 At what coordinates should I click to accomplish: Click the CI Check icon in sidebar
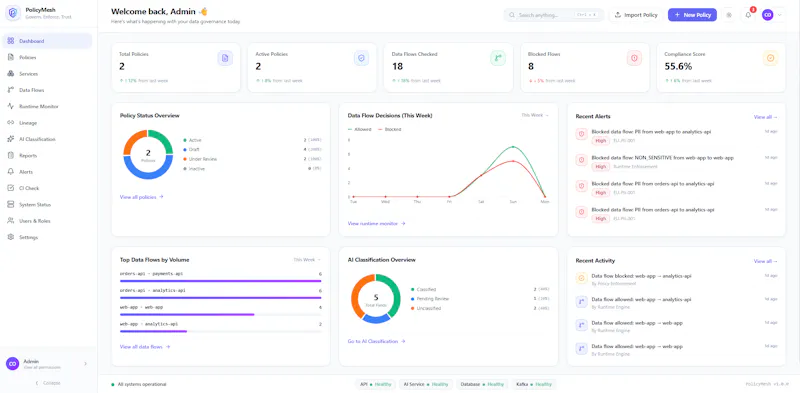pos(11,188)
